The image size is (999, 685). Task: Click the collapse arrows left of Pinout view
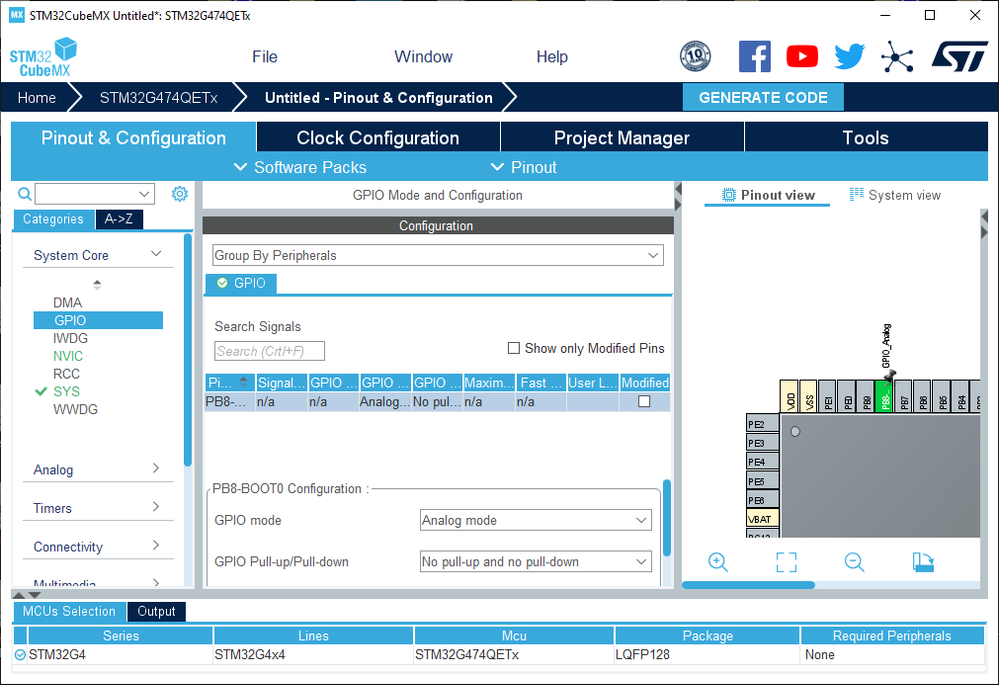(x=678, y=196)
